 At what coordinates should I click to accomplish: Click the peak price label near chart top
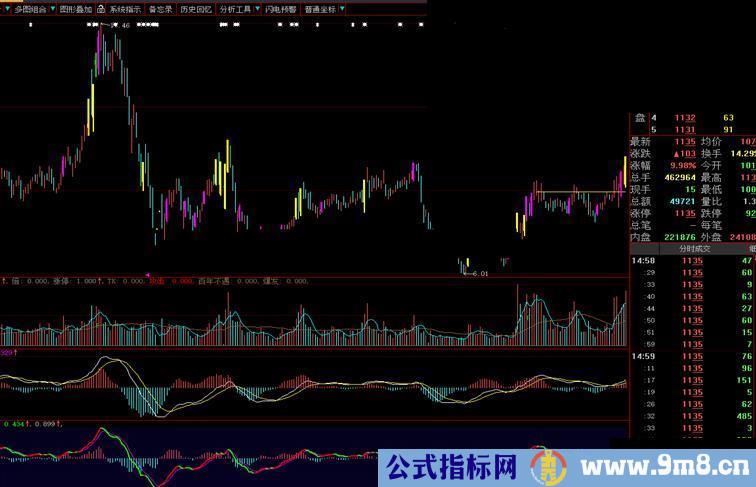[120, 25]
